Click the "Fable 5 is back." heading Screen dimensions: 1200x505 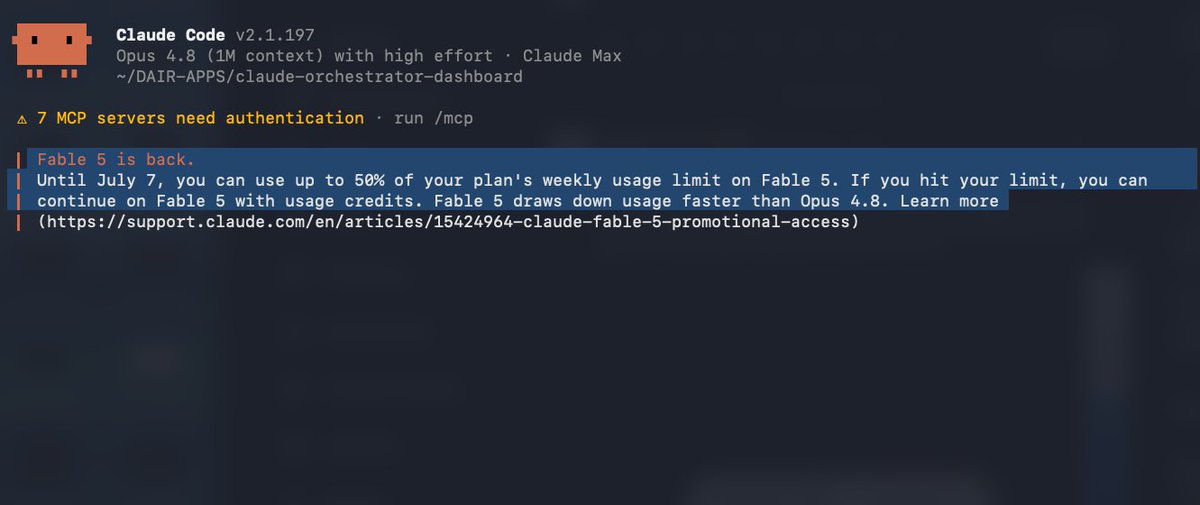point(116,160)
